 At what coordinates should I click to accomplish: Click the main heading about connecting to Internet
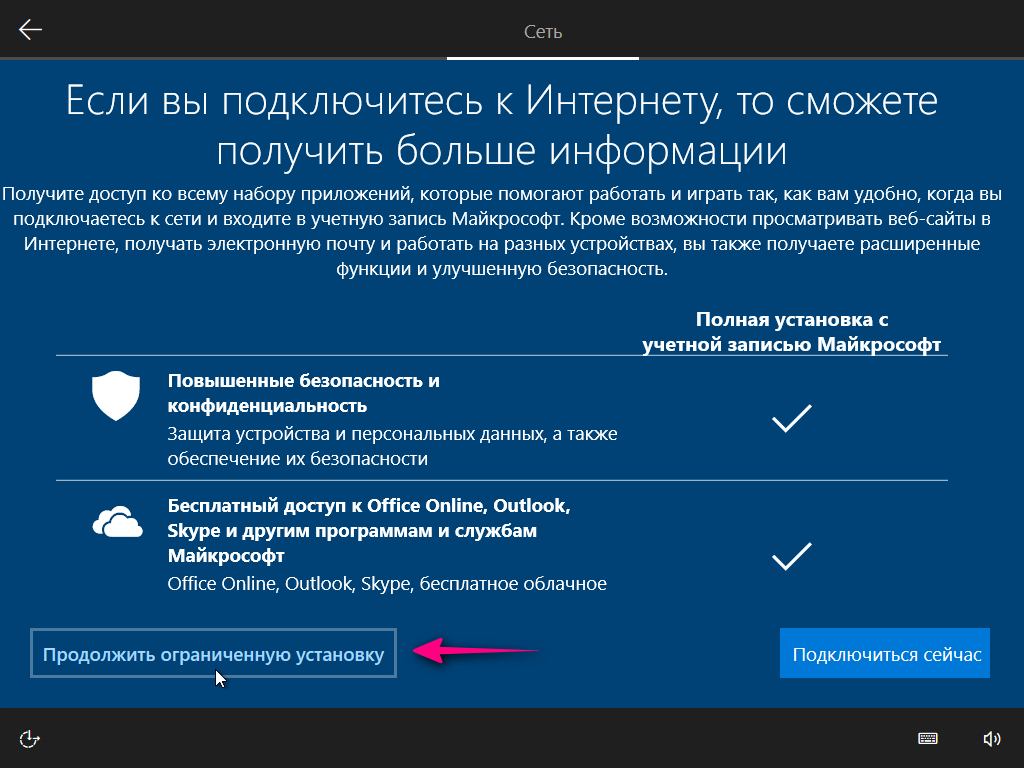click(502, 125)
